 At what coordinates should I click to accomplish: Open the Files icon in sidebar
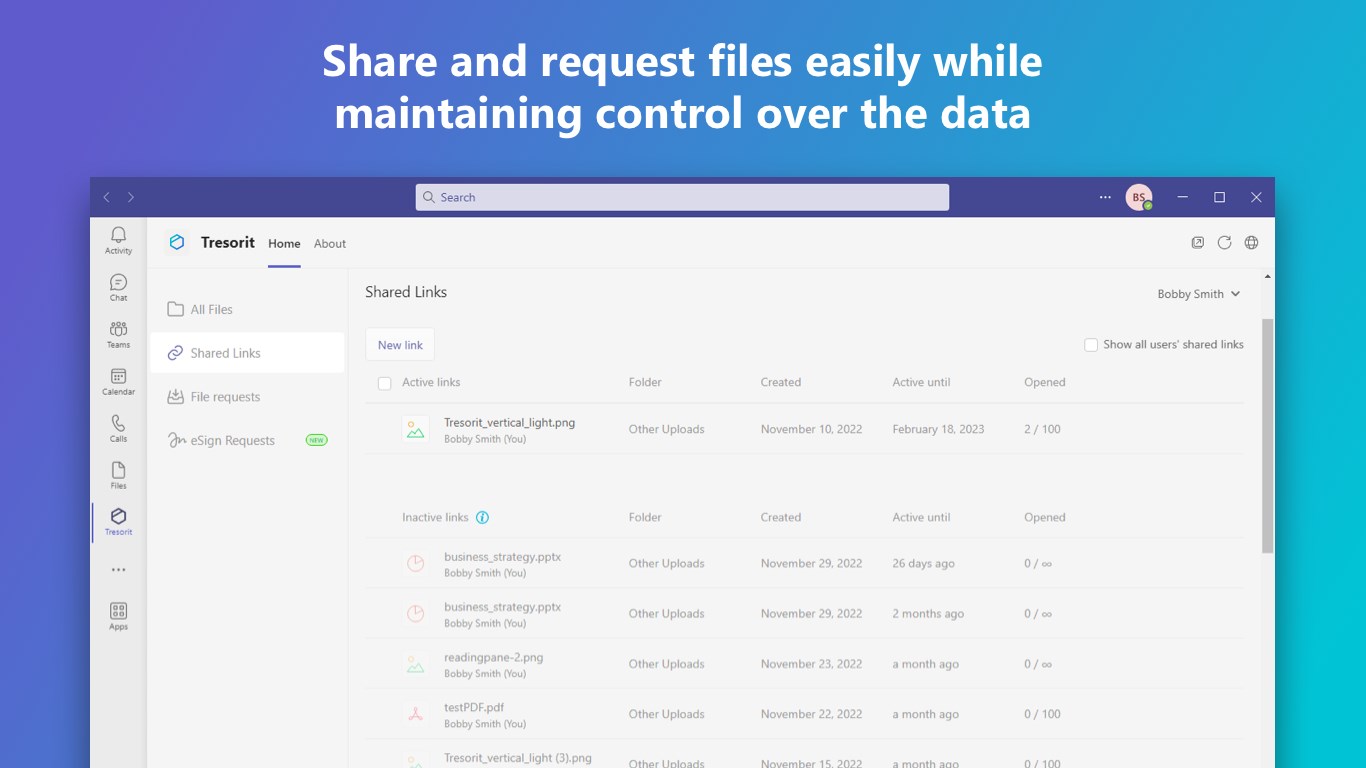[x=118, y=475]
